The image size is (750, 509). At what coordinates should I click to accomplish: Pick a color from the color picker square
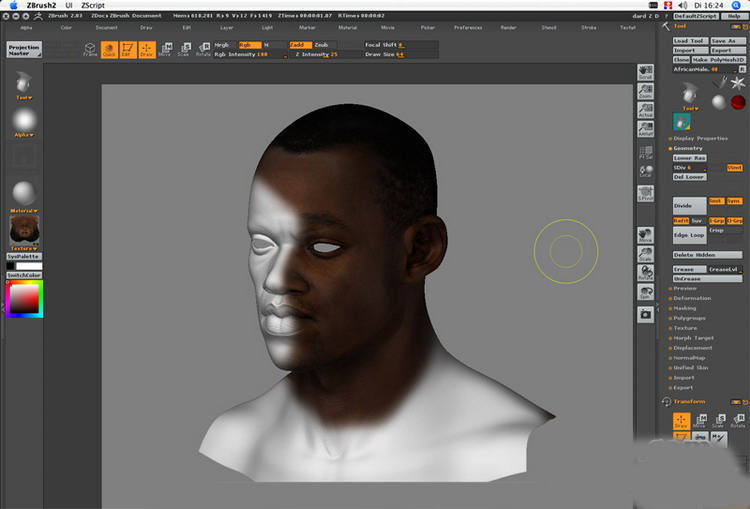(x=24, y=300)
